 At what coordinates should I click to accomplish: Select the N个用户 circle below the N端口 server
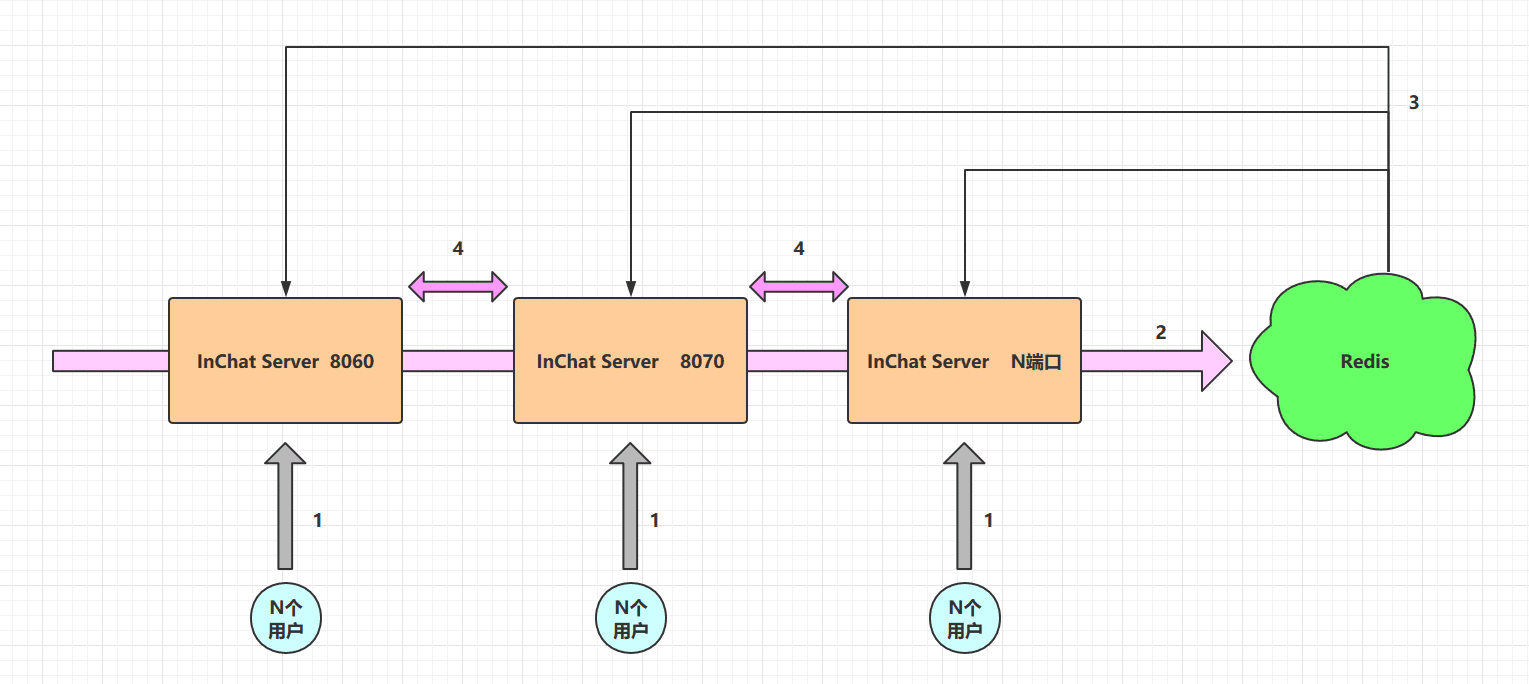click(964, 619)
